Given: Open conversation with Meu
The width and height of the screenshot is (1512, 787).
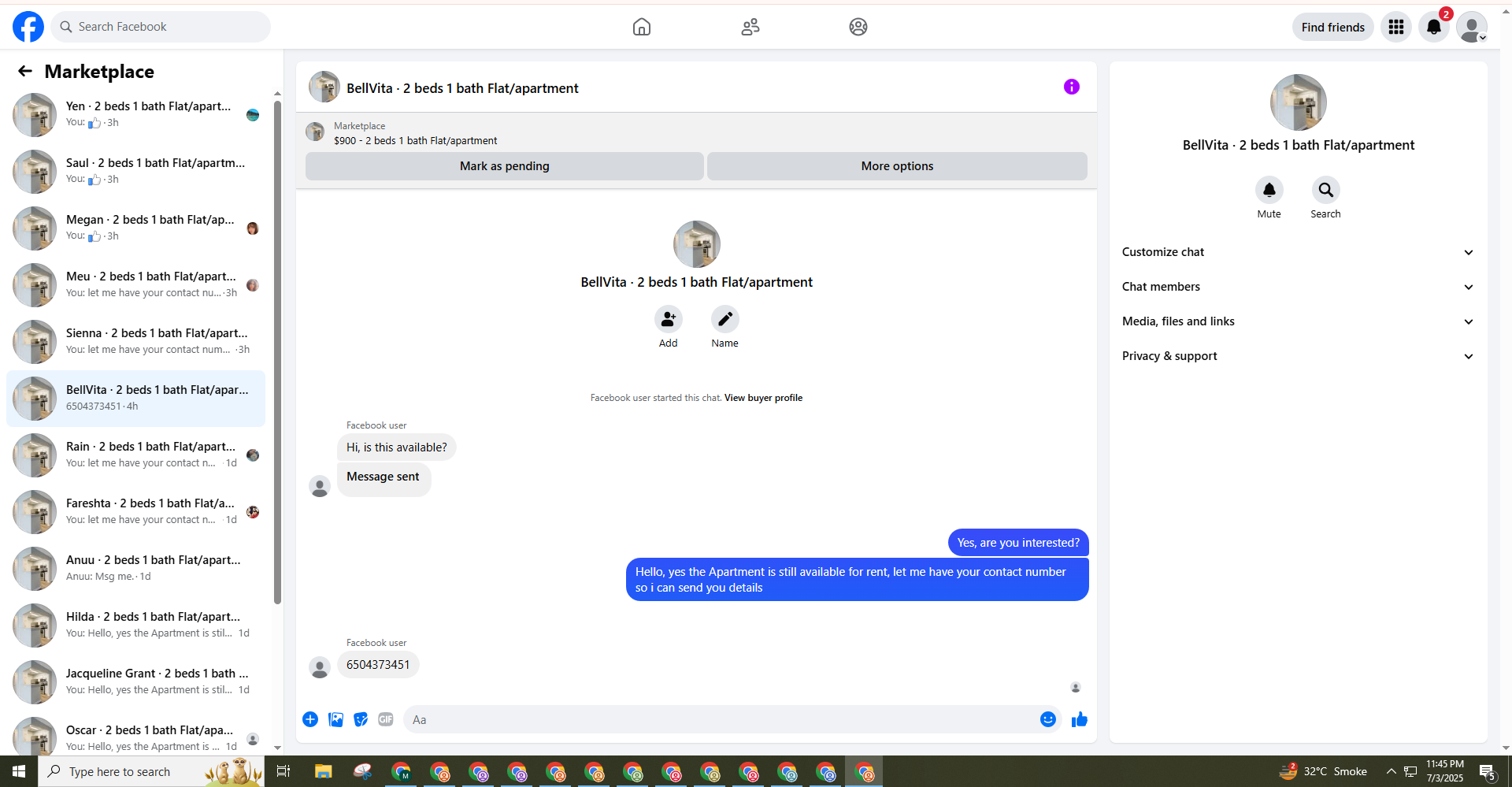Looking at the screenshot, I should [x=135, y=285].
